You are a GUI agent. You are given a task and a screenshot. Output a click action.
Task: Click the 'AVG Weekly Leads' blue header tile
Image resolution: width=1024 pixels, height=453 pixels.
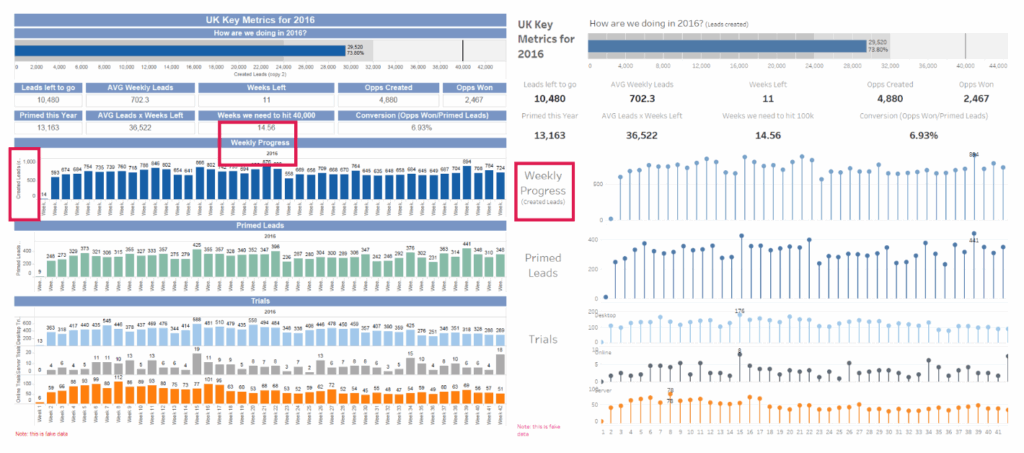pos(140,87)
